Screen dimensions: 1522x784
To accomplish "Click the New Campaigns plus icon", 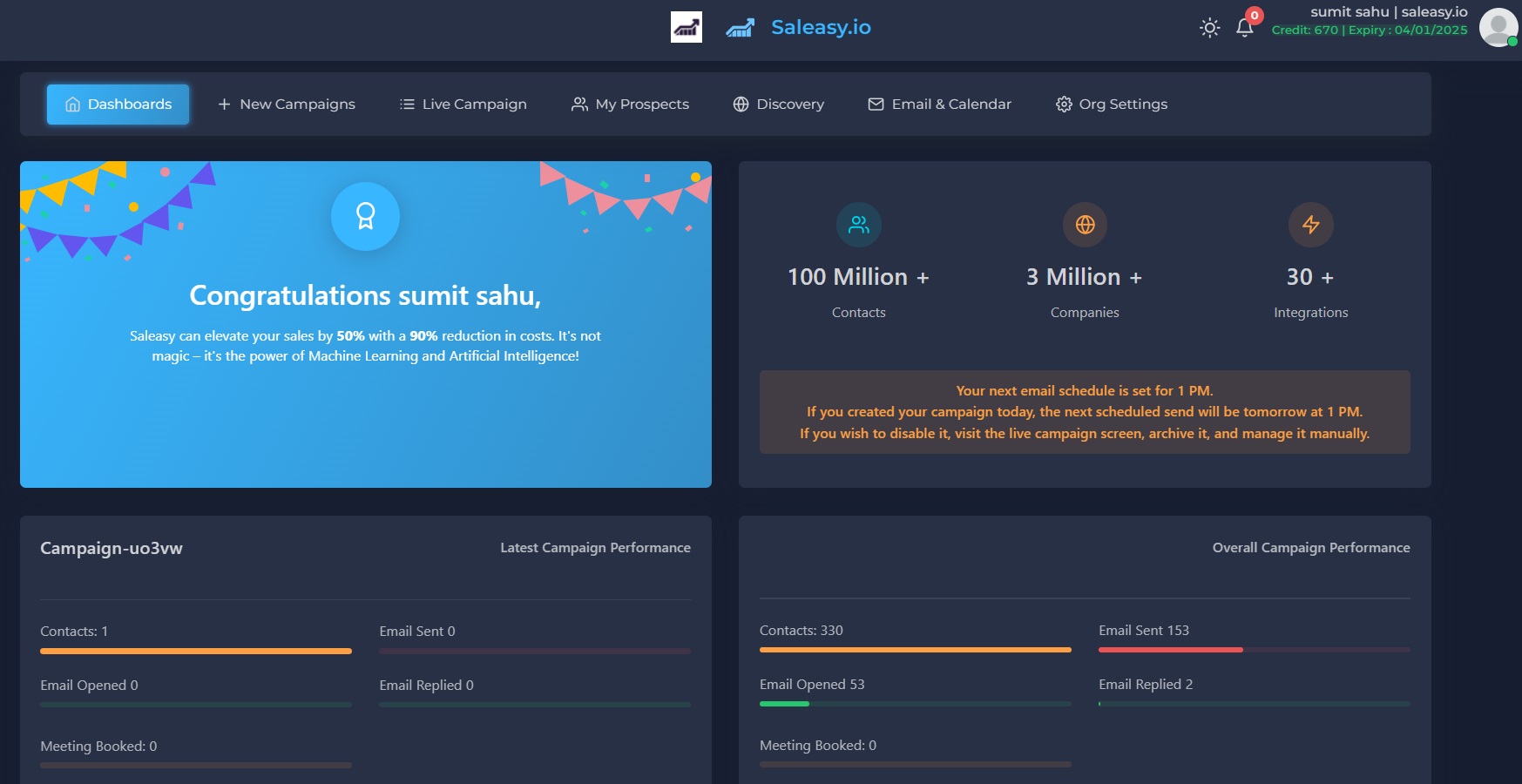I will click(x=224, y=105).
